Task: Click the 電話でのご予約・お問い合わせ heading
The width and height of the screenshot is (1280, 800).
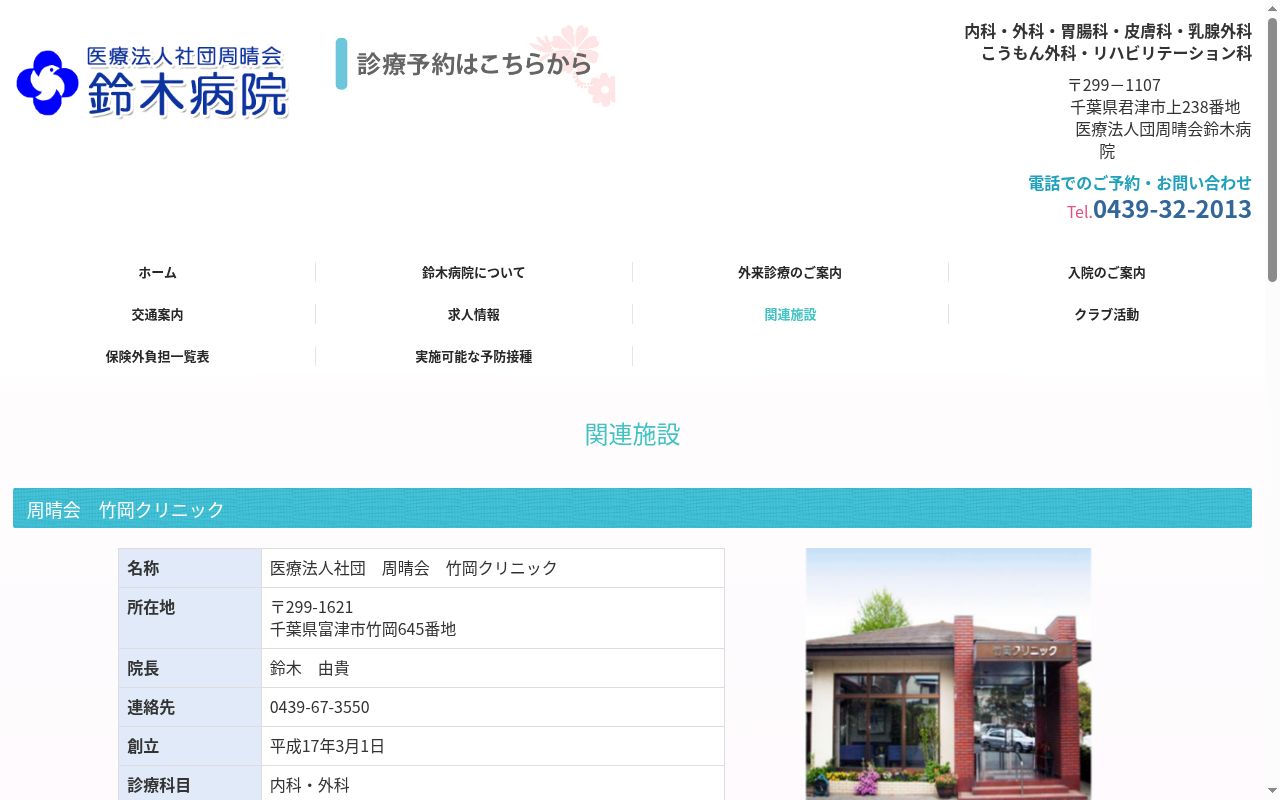Action: [x=1140, y=183]
